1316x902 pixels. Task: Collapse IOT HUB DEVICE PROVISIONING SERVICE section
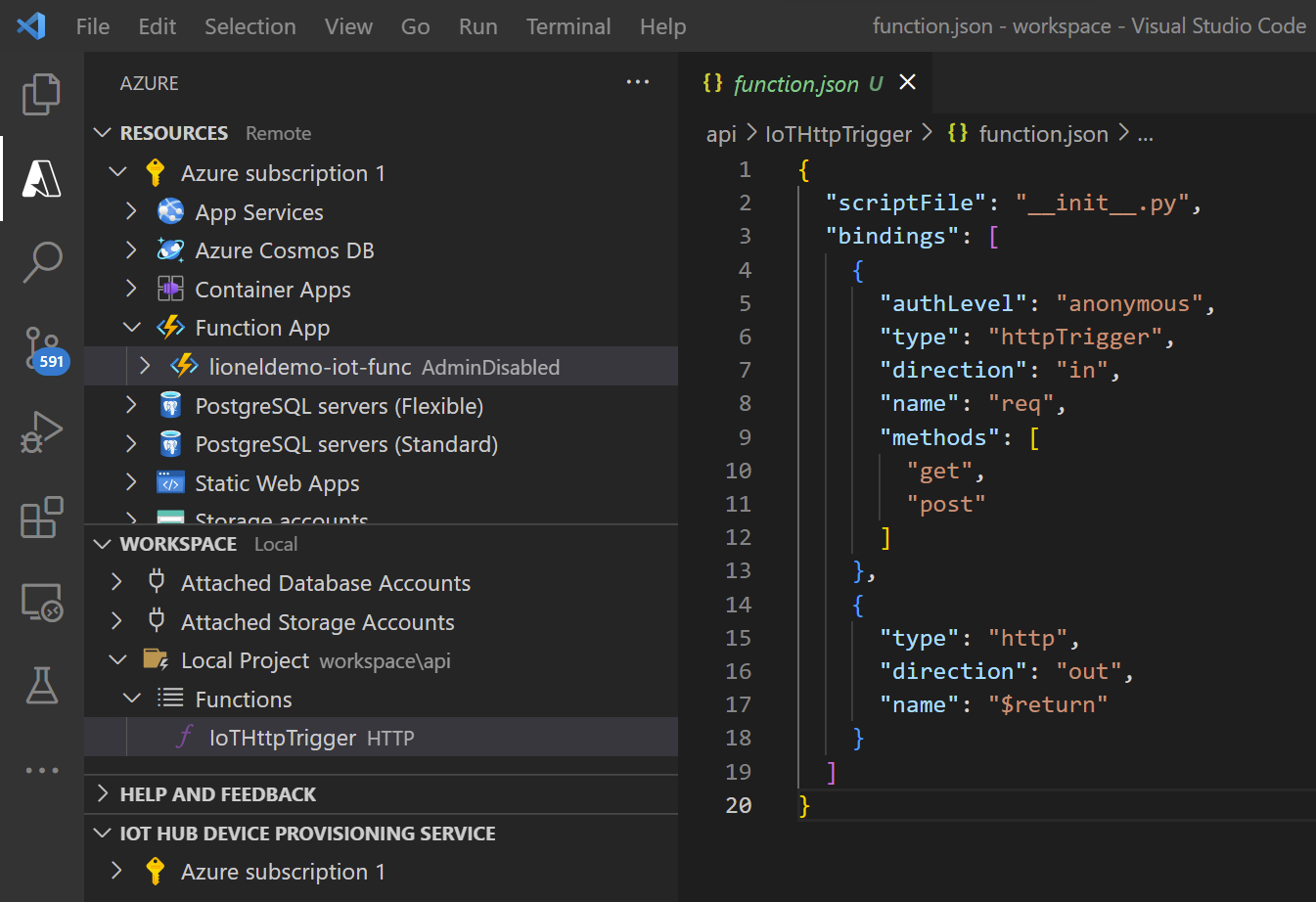[102, 833]
